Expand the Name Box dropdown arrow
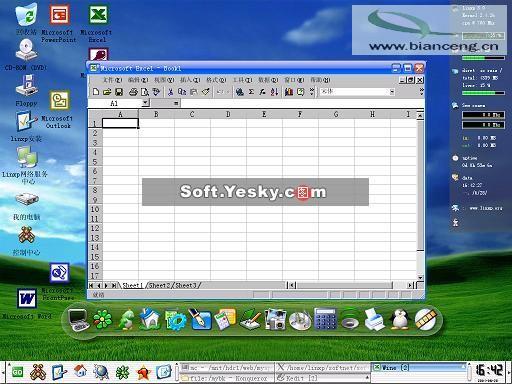 [x=145, y=103]
